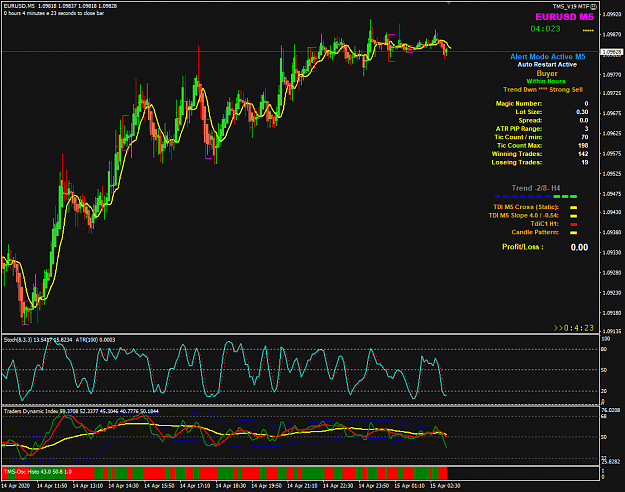Click the yellow Candle Pattern indicator
The height and width of the screenshot is (492, 625).
click(574, 232)
